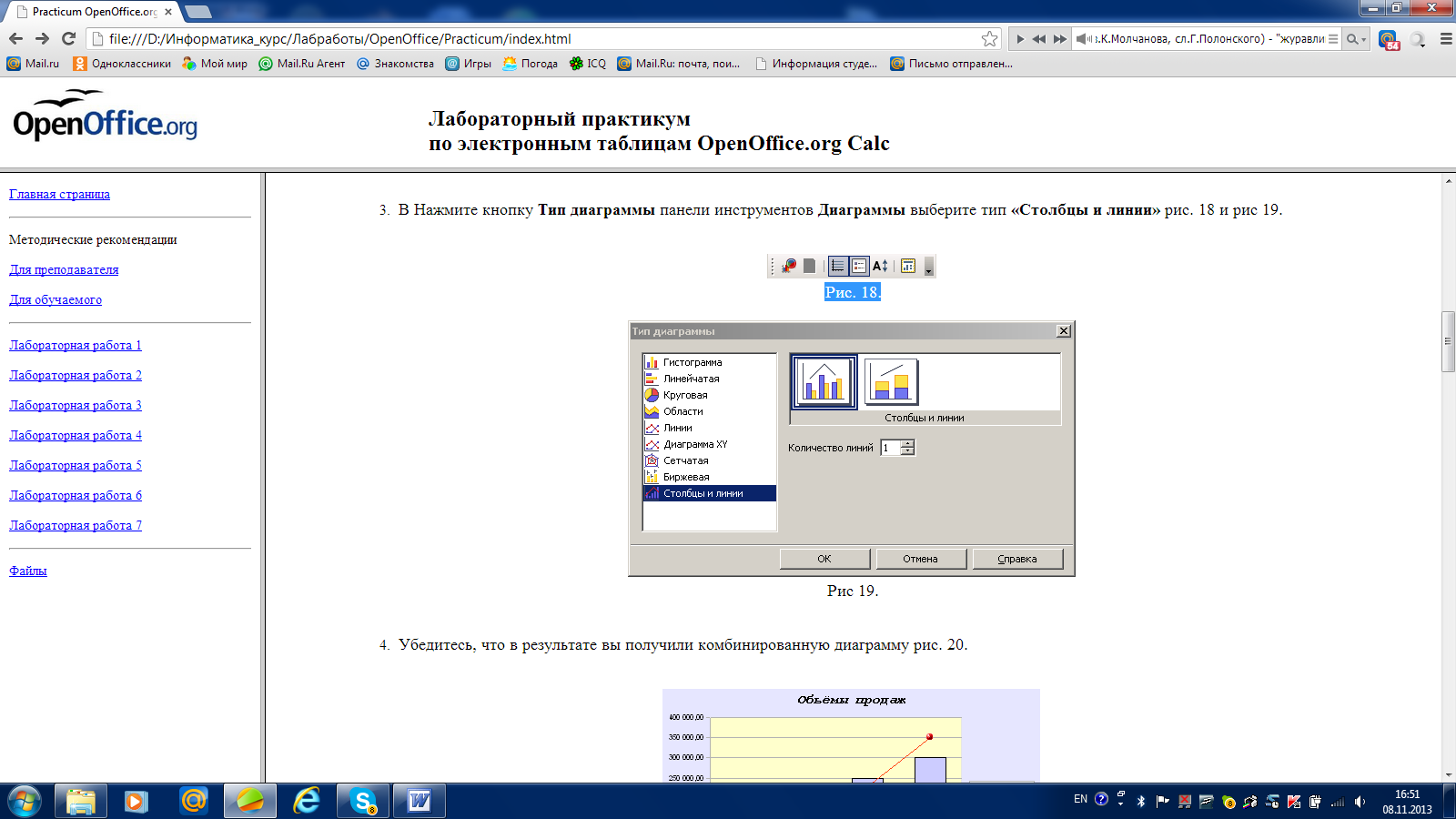Click system tray volume speaker icon
Image resolution: width=1456 pixels, height=819 pixels.
[1360, 802]
